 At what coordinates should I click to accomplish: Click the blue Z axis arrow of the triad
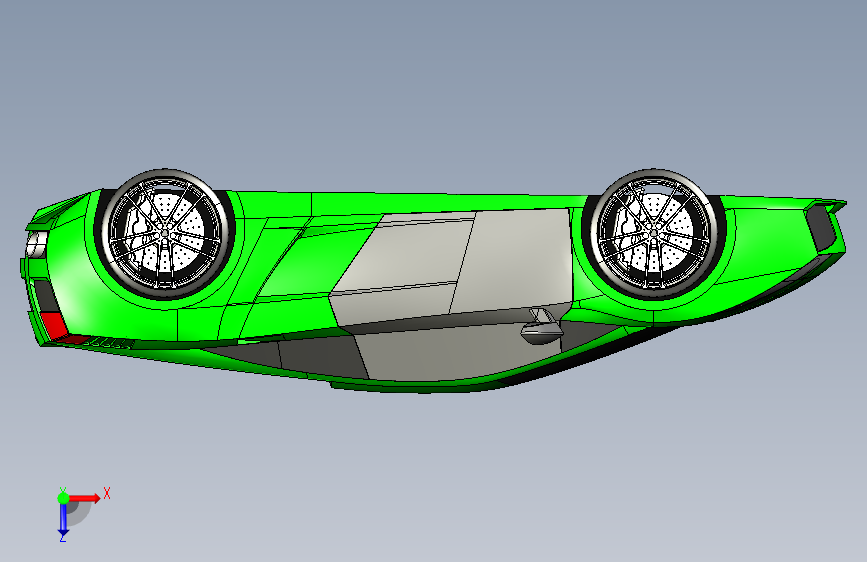click(x=63, y=521)
